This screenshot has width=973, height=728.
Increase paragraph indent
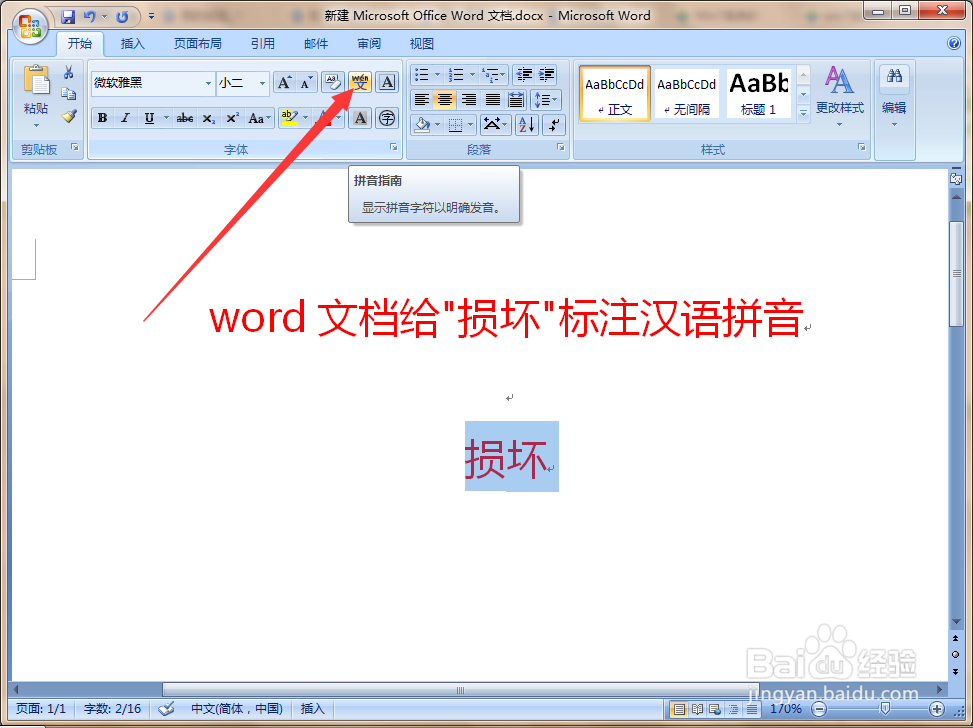[546, 75]
